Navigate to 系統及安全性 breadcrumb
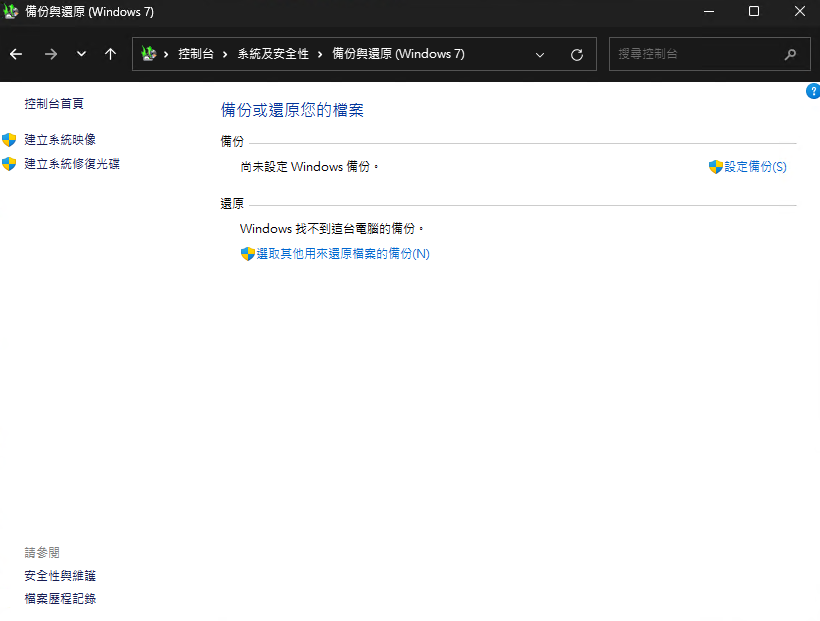Image resolution: width=820 pixels, height=621 pixels. 273,54
